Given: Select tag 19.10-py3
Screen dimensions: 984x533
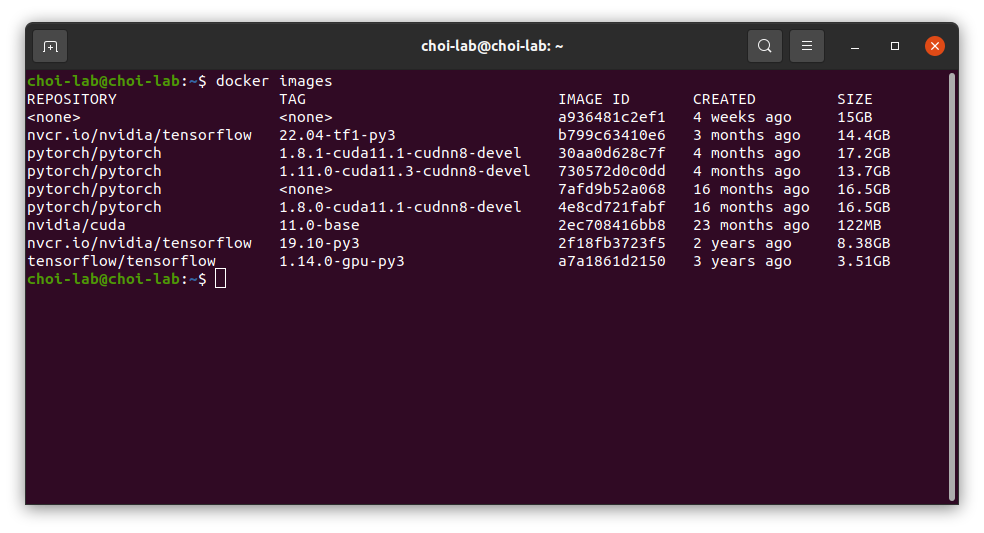Looking at the screenshot, I should 319,243.
